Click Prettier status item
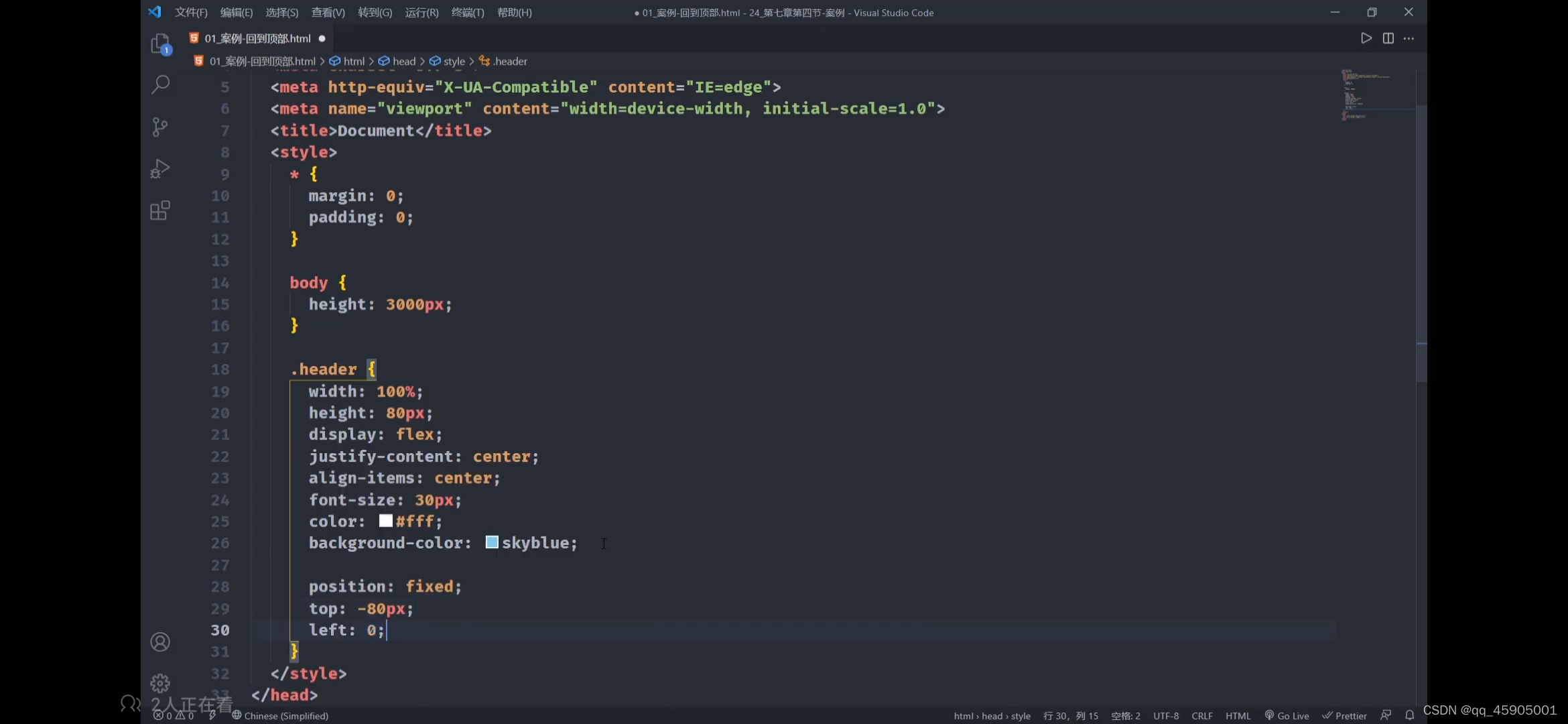Screen dimensions: 1568x724 [x=1344, y=715]
